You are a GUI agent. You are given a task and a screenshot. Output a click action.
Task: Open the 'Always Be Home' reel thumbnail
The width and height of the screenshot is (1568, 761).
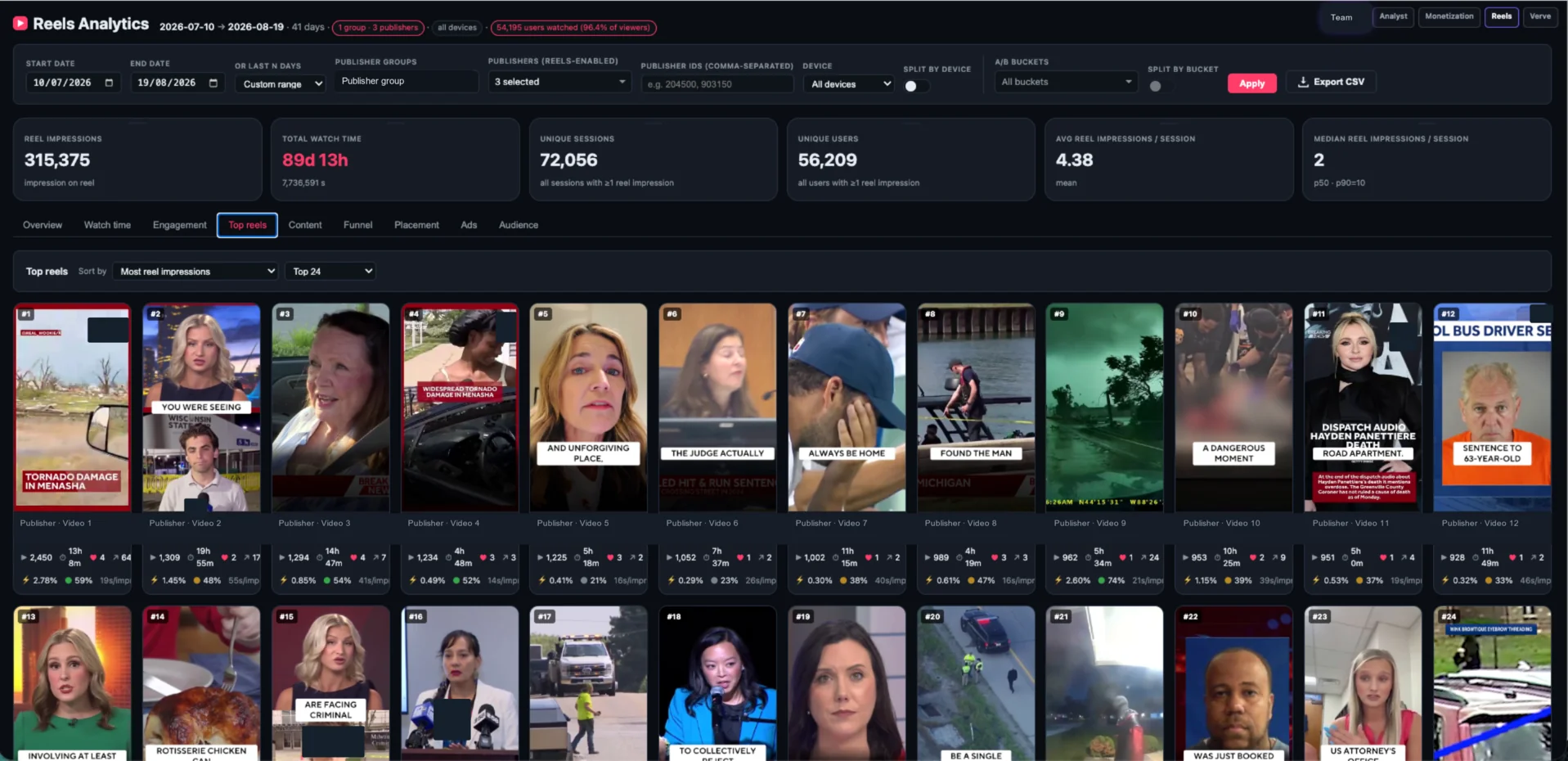[x=847, y=407]
